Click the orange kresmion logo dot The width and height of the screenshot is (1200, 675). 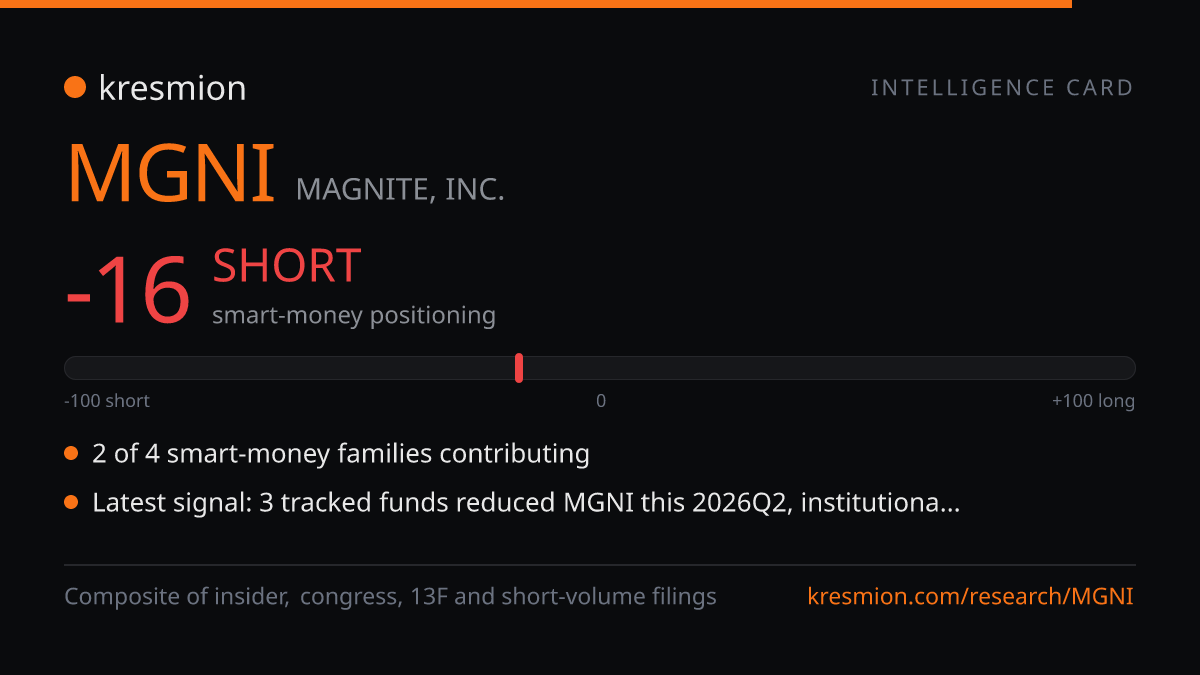click(x=75, y=88)
